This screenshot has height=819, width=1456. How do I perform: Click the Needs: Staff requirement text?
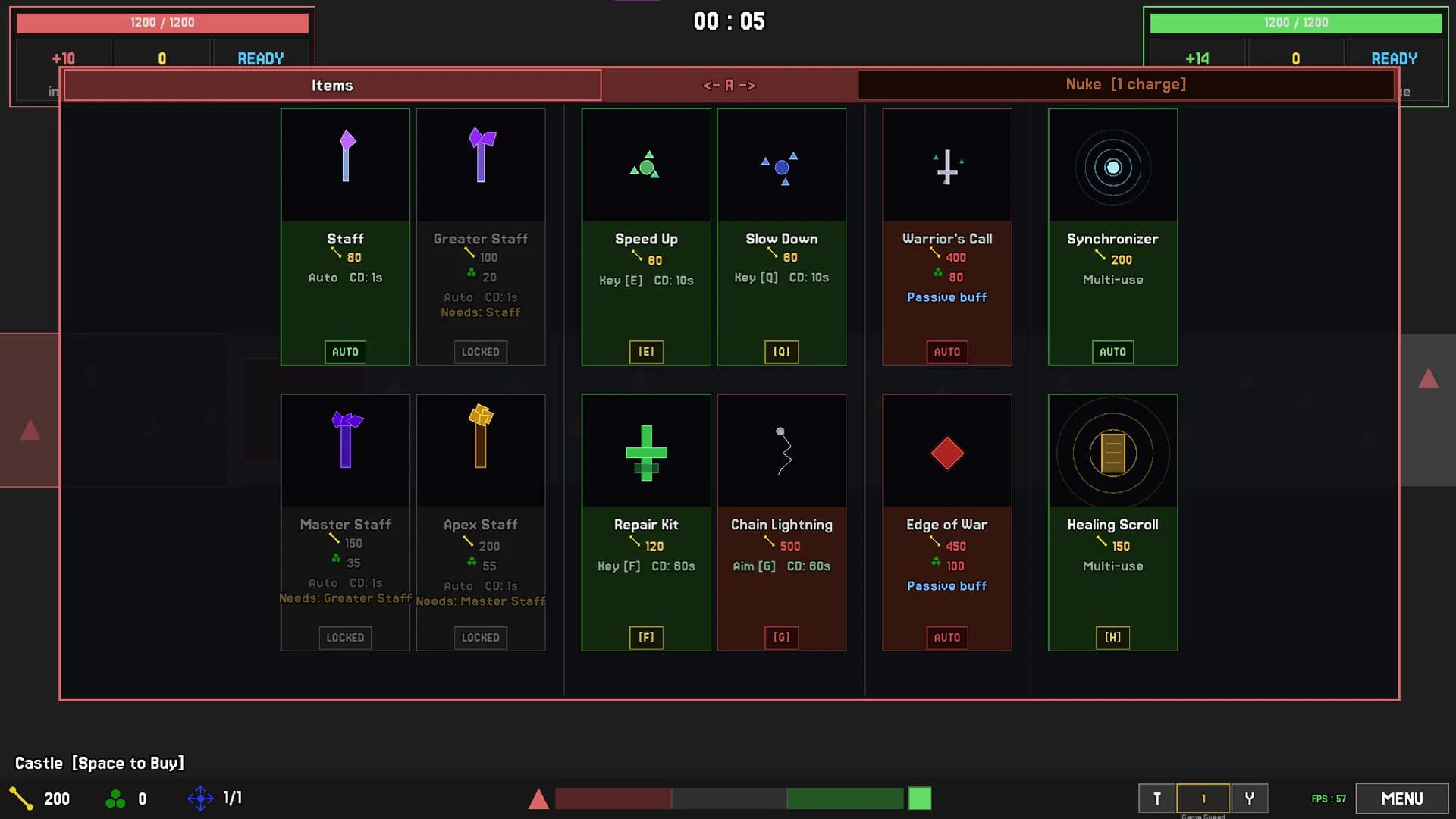pyautogui.click(x=481, y=312)
